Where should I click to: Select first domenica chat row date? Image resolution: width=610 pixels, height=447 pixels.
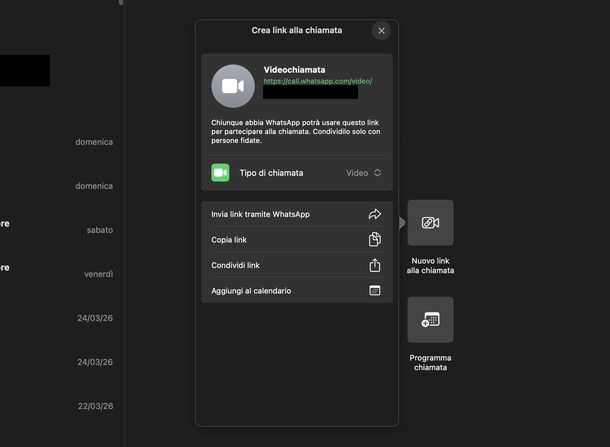pyautogui.click(x=94, y=142)
